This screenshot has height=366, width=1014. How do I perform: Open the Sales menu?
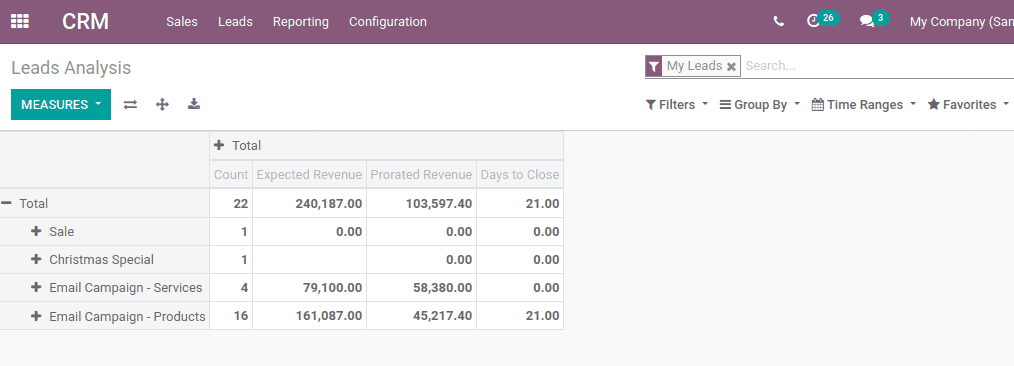[x=182, y=21]
